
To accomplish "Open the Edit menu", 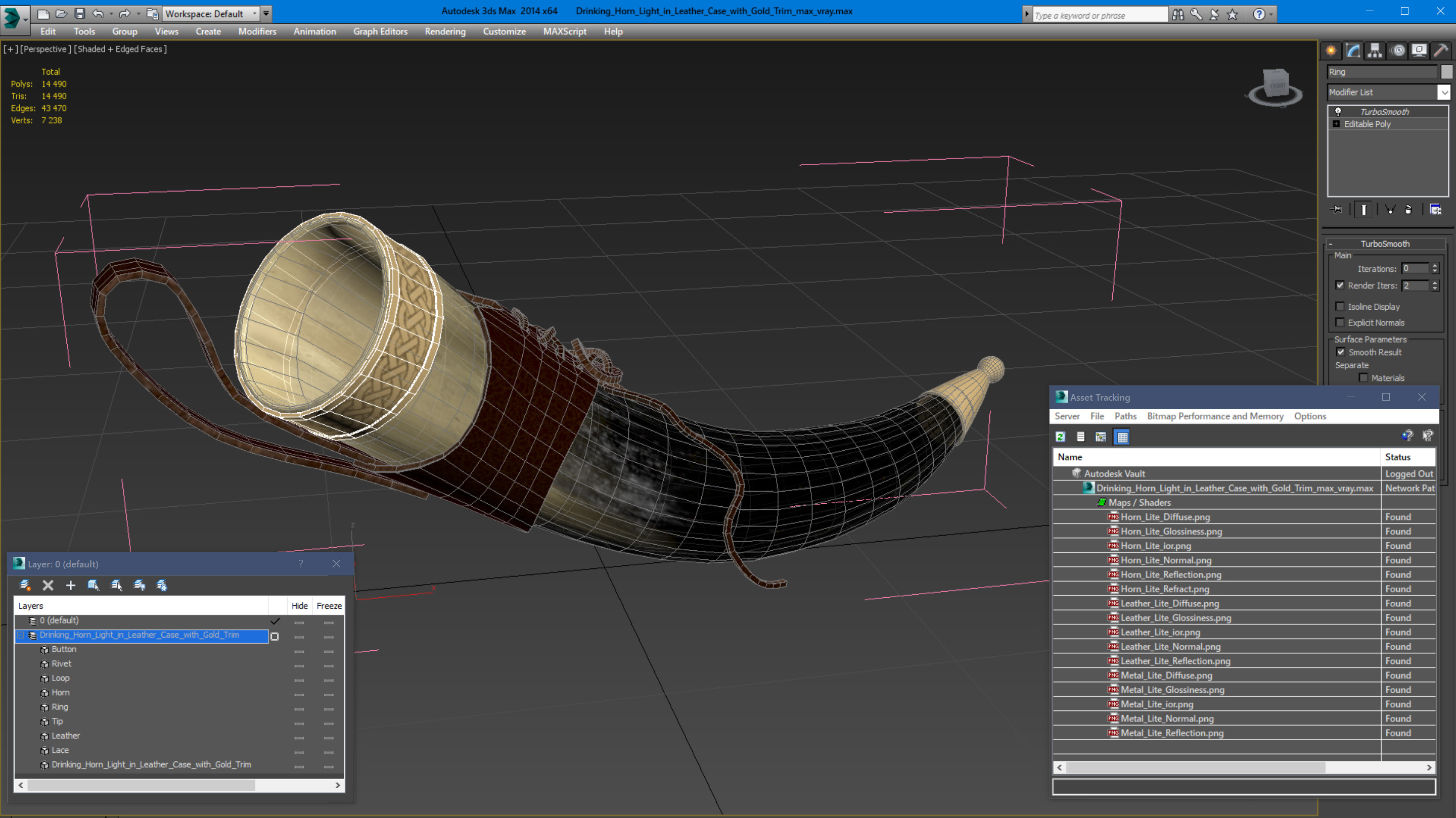I will tap(48, 32).
